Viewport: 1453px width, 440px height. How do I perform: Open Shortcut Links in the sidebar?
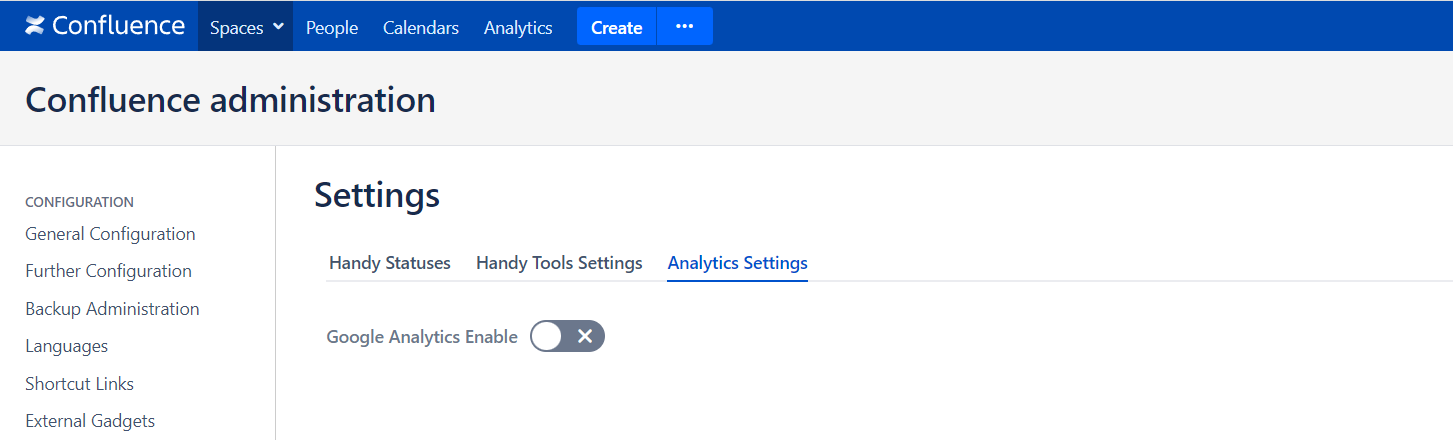click(x=79, y=384)
